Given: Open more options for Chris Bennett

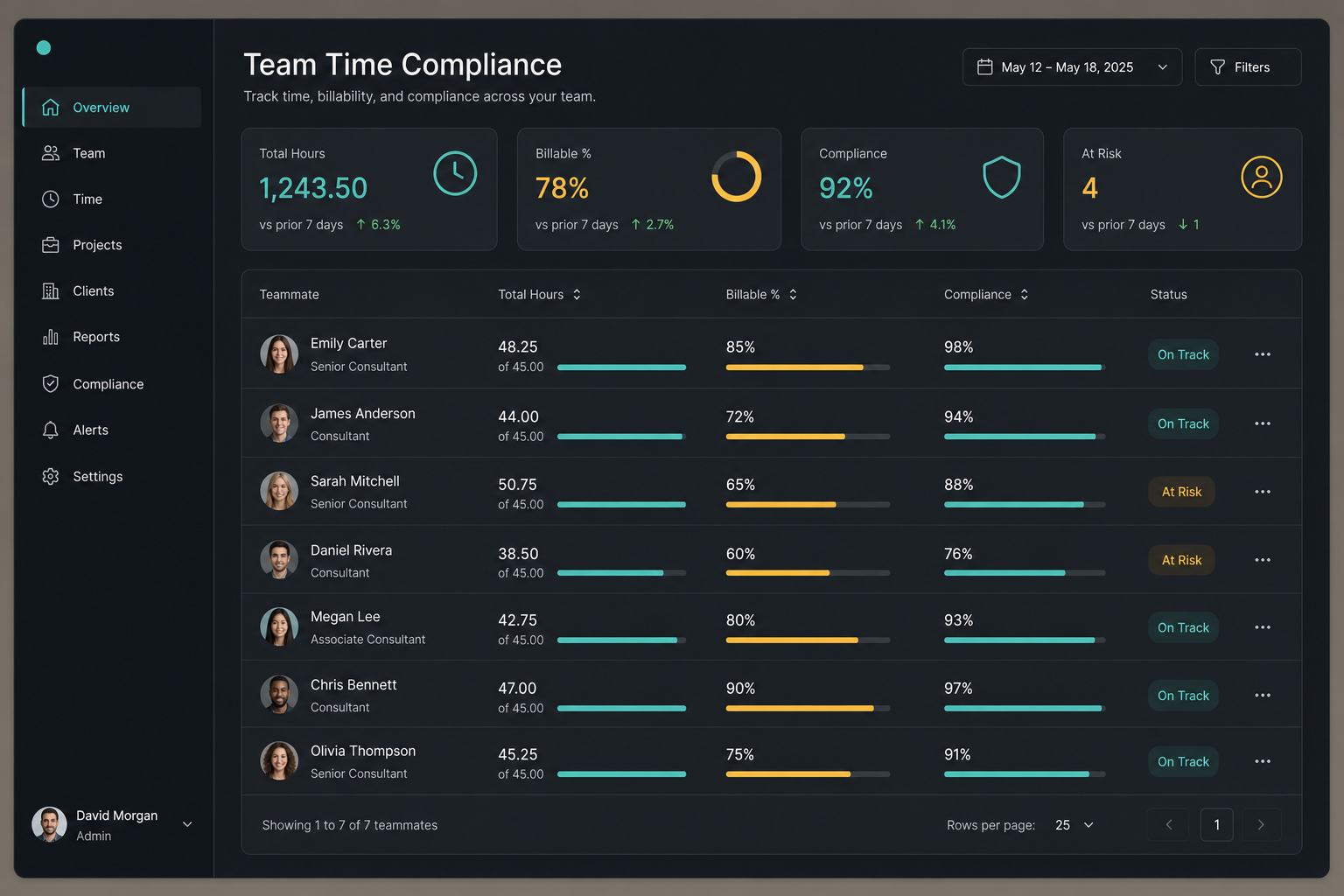Looking at the screenshot, I should 1263,696.
